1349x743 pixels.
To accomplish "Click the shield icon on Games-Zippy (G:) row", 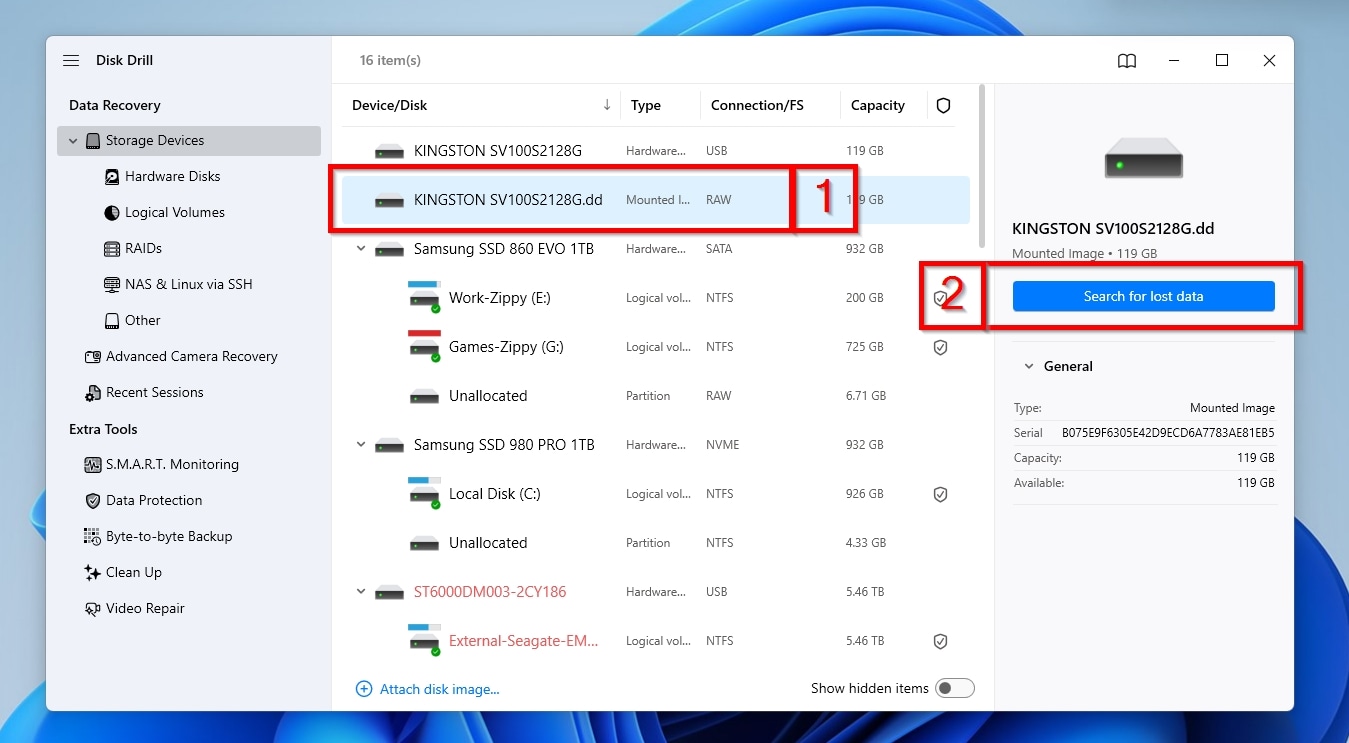I will point(940,347).
